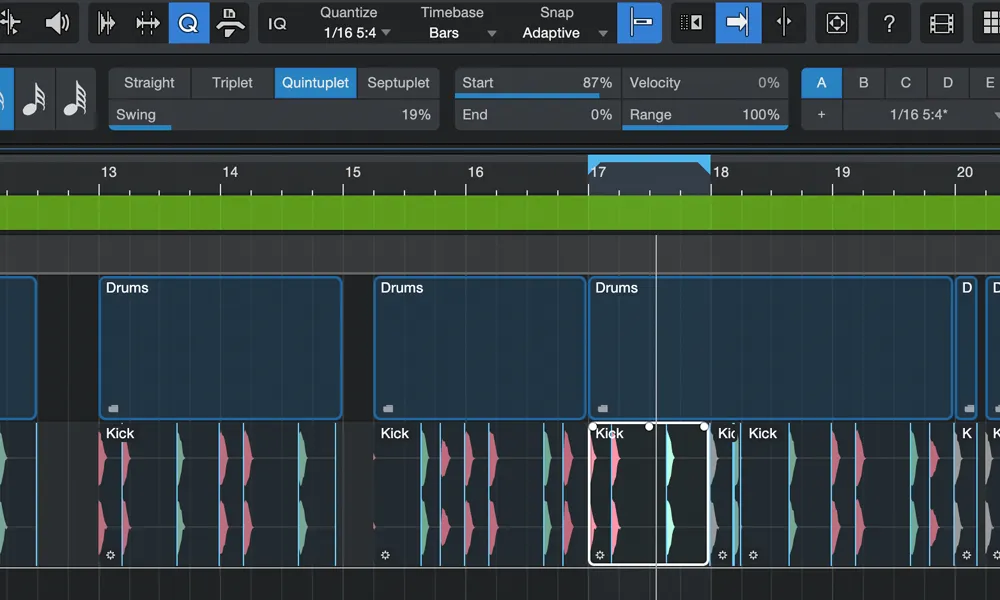Click the top-center fade handle of selected Kick event
Viewport: 1000px width, 600px height.
point(649,427)
